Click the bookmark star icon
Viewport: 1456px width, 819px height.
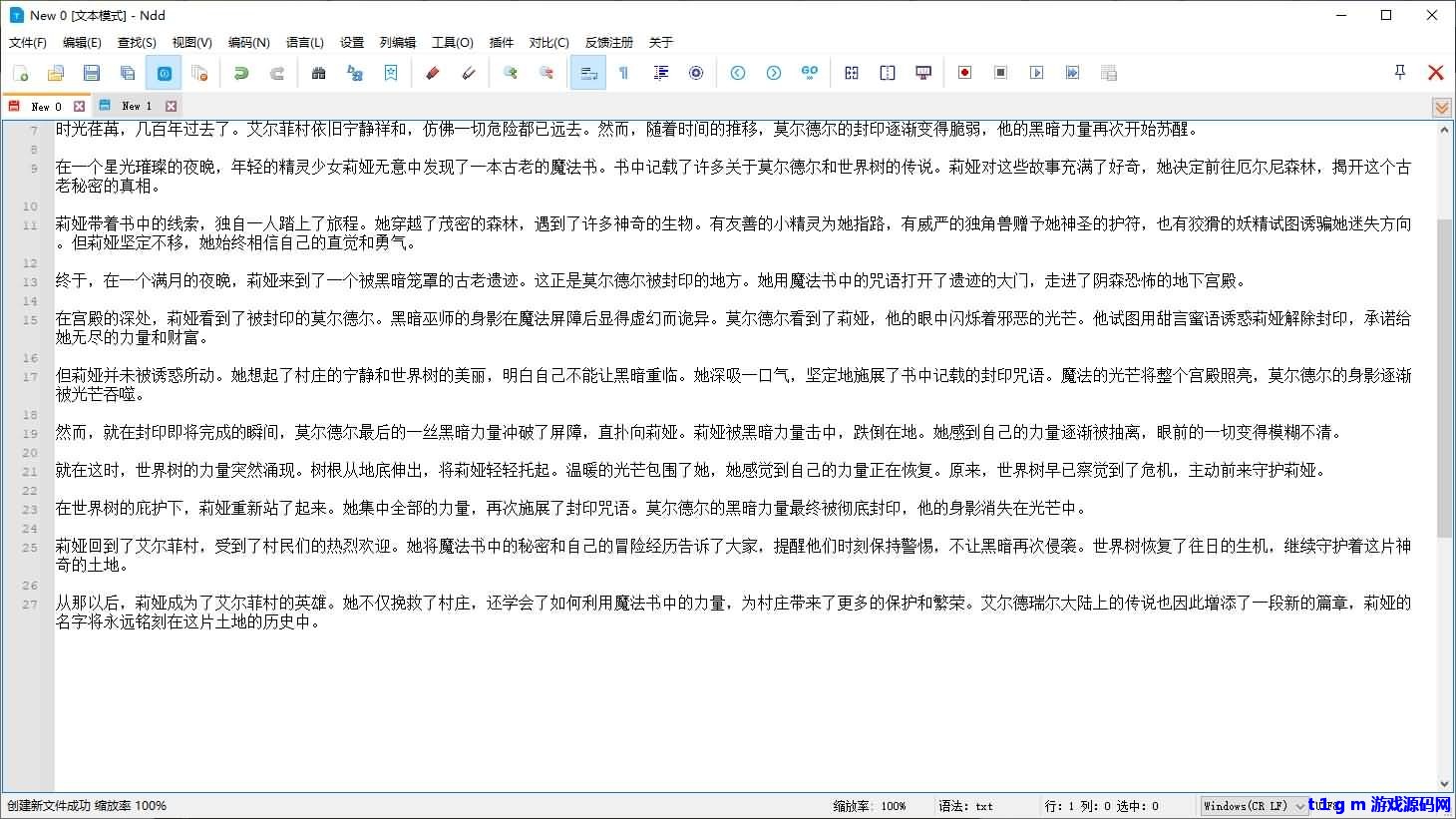(391, 73)
